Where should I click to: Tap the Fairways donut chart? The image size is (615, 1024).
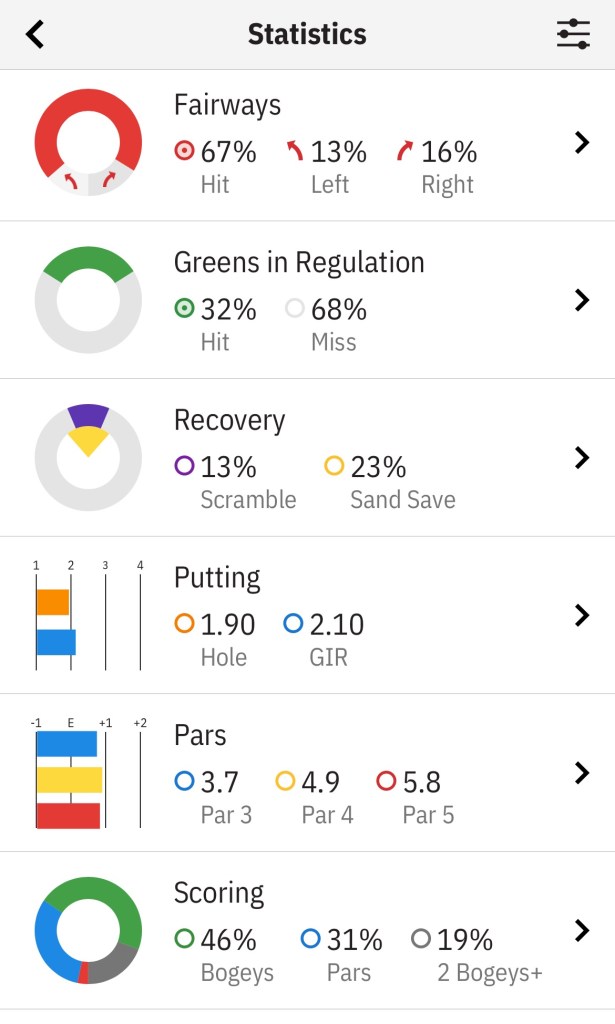[88, 142]
